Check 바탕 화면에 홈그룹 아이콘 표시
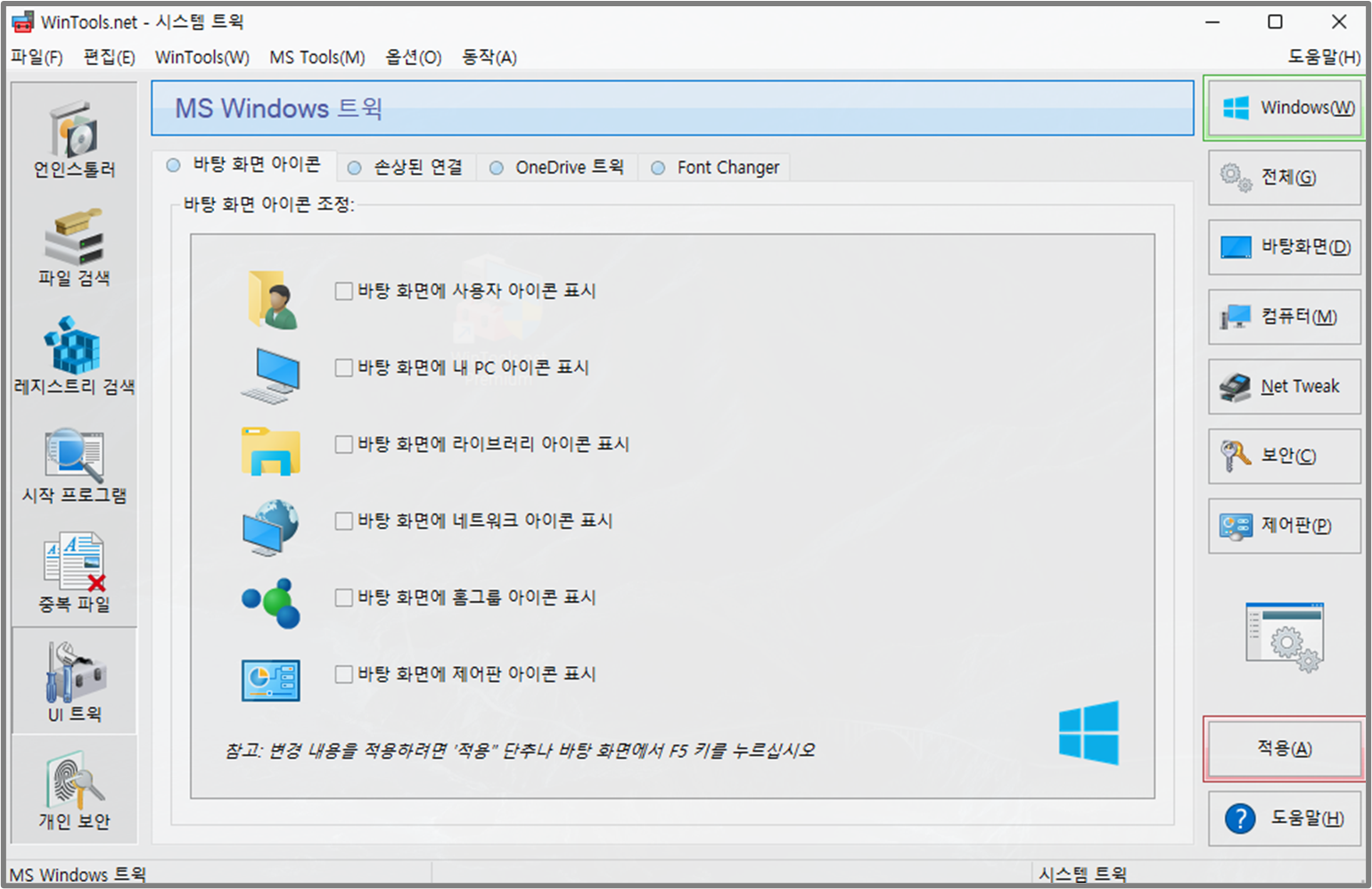 [x=344, y=597]
